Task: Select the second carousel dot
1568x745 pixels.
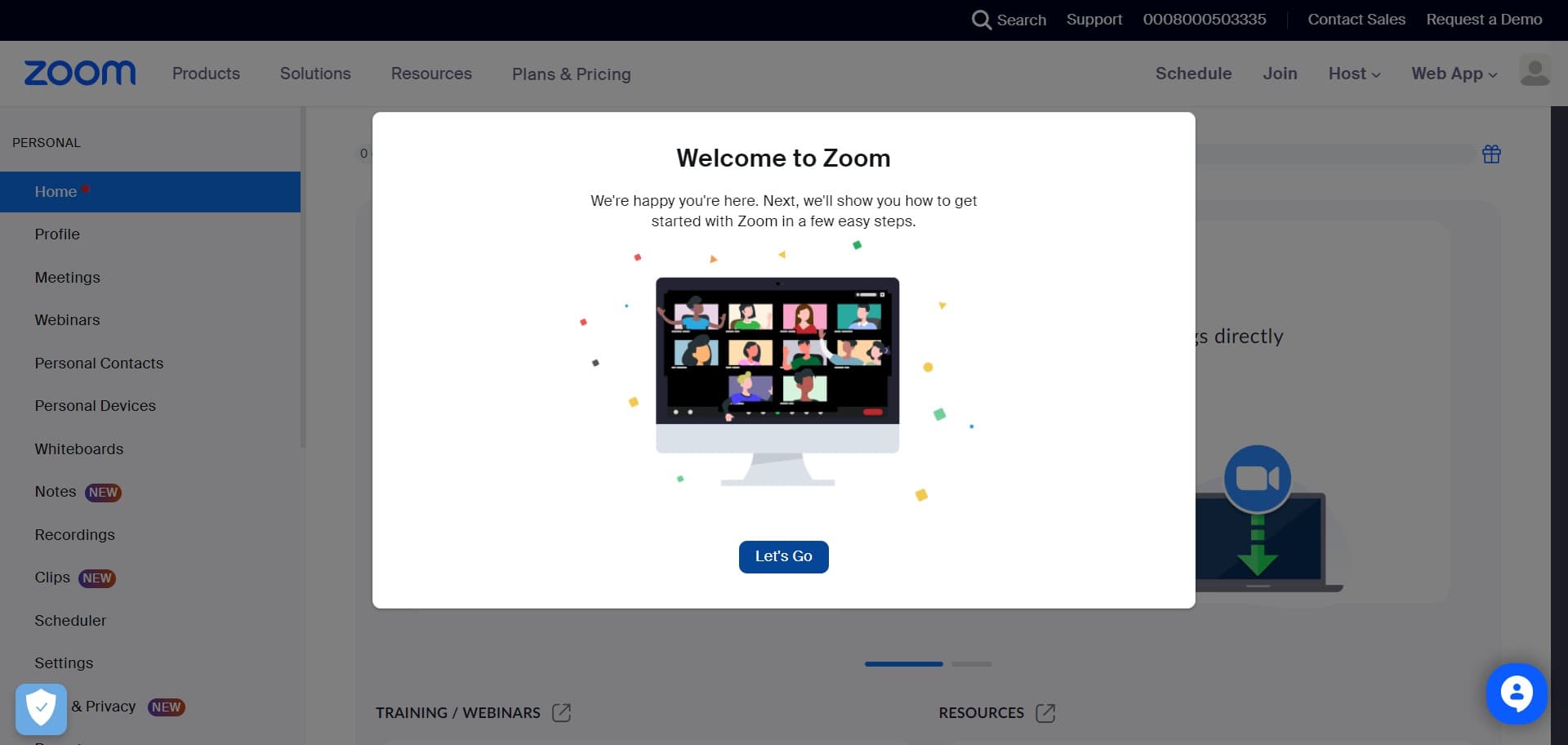Action: tap(972, 664)
